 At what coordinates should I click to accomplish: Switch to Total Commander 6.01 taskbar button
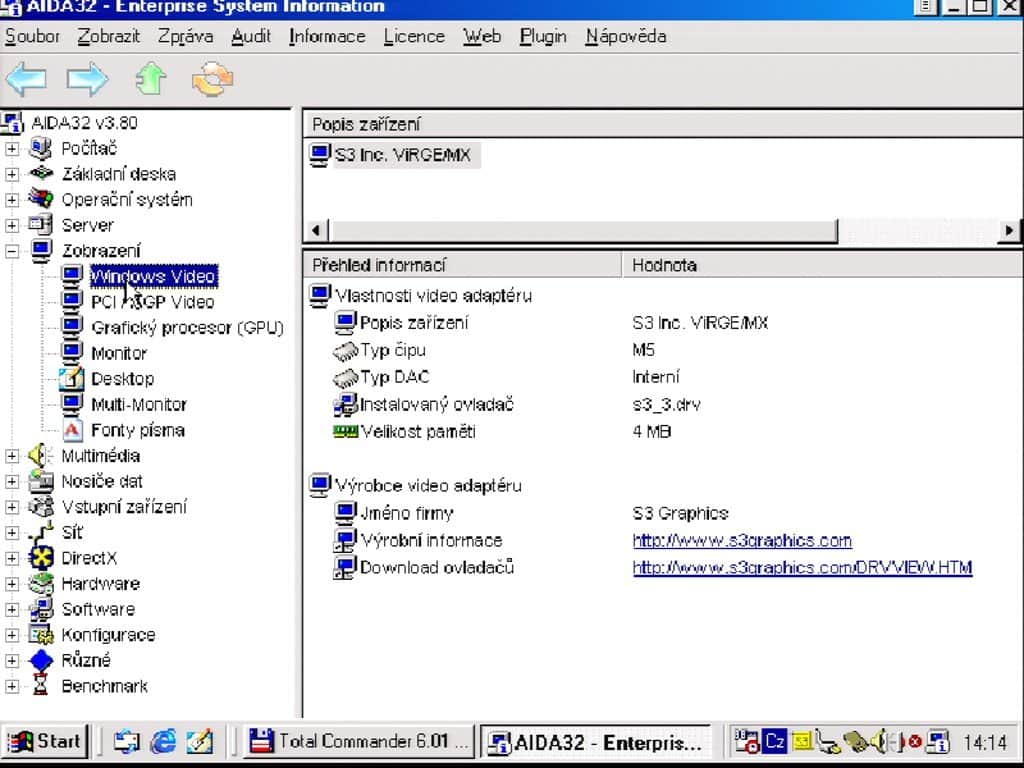click(359, 741)
